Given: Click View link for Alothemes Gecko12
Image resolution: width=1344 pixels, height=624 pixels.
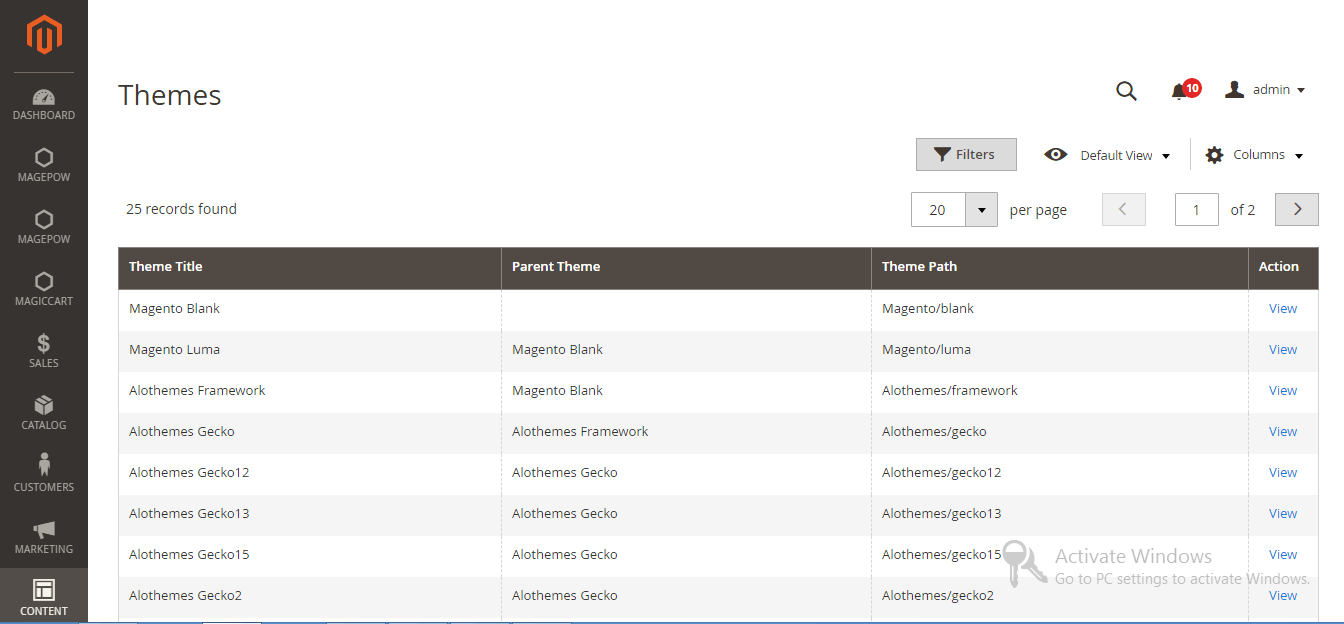Looking at the screenshot, I should pyautogui.click(x=1282, y=473).
